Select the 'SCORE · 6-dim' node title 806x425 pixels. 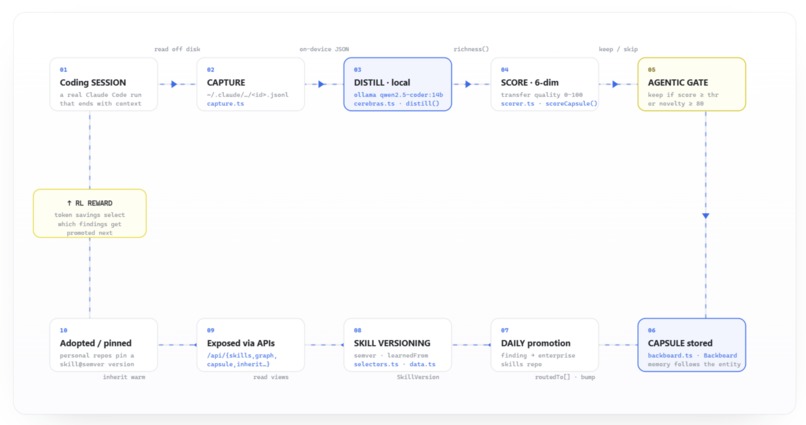click(x=529, y=83)
